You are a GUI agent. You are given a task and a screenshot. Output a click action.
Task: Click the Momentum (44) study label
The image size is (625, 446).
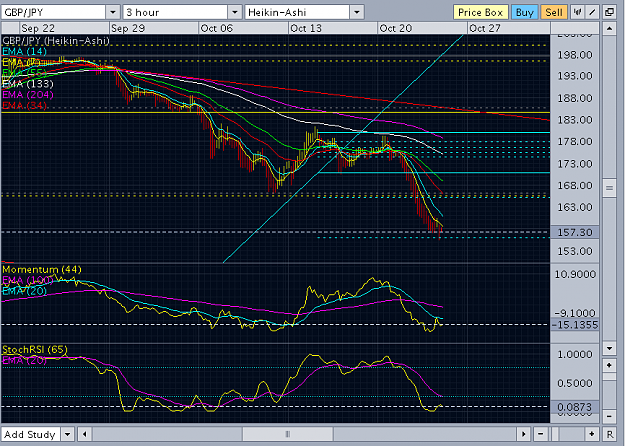point(42,269)
